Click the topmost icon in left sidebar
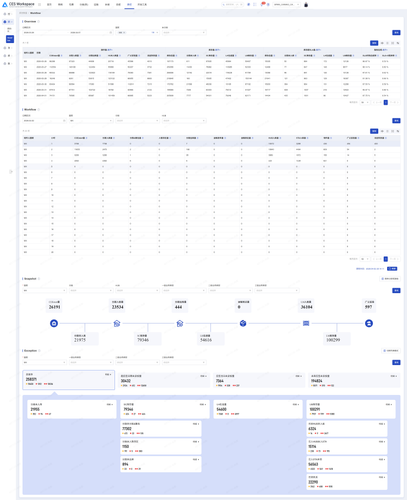This screenshot has width=407, height=500. click(x=5, y=14)
